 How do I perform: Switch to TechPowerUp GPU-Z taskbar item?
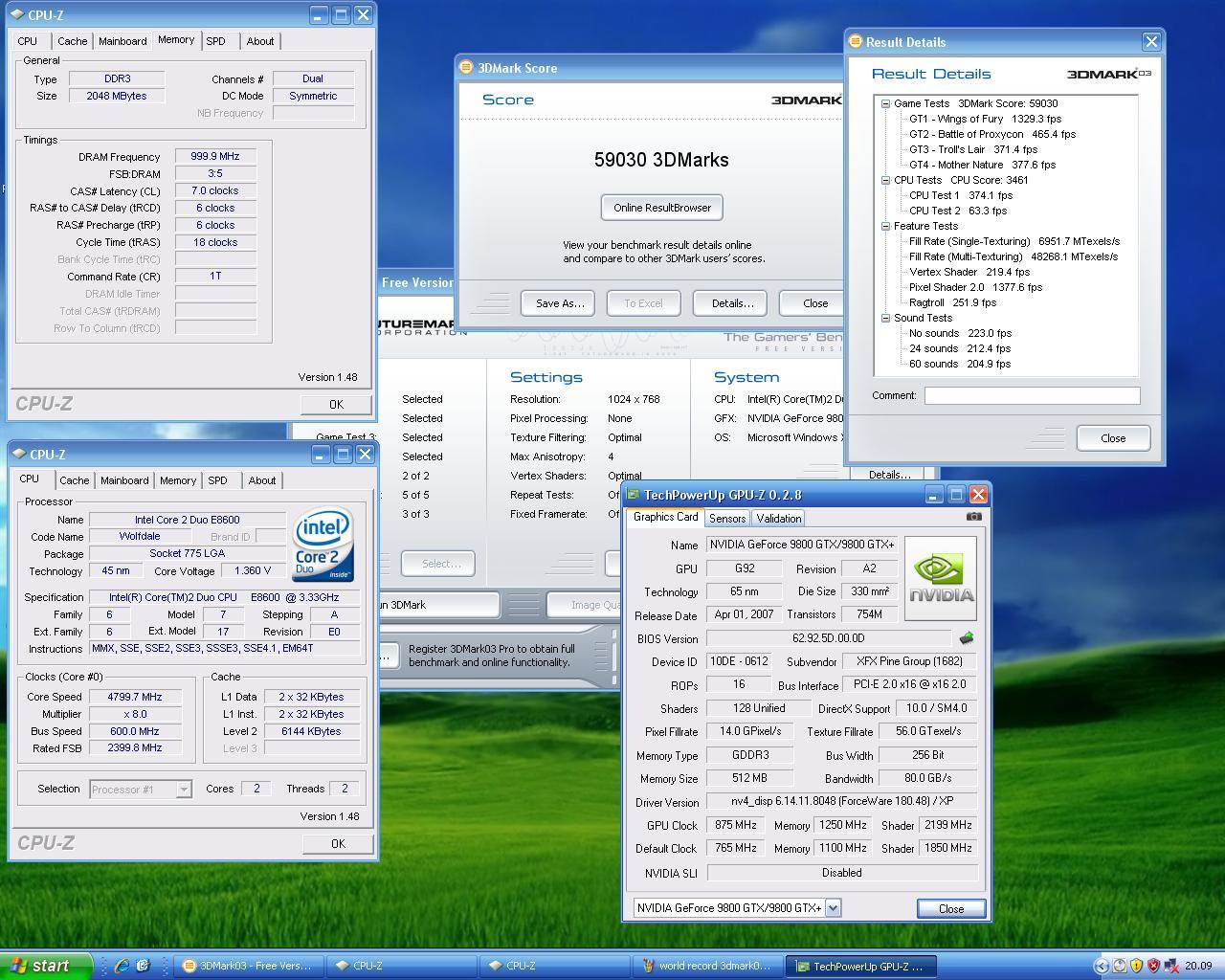tap(859, 966)
